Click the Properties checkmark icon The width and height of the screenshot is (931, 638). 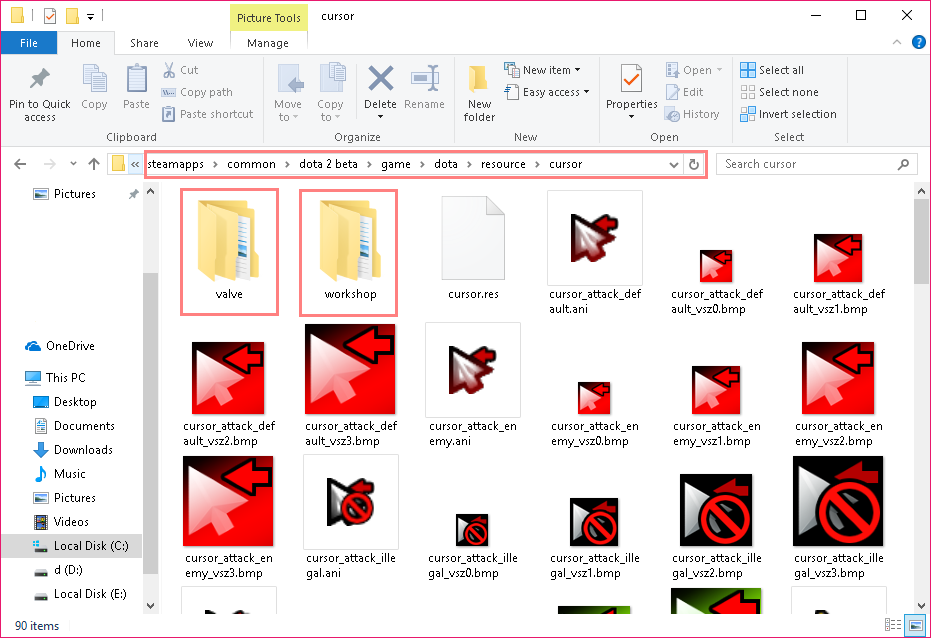(x=631, y=79)
